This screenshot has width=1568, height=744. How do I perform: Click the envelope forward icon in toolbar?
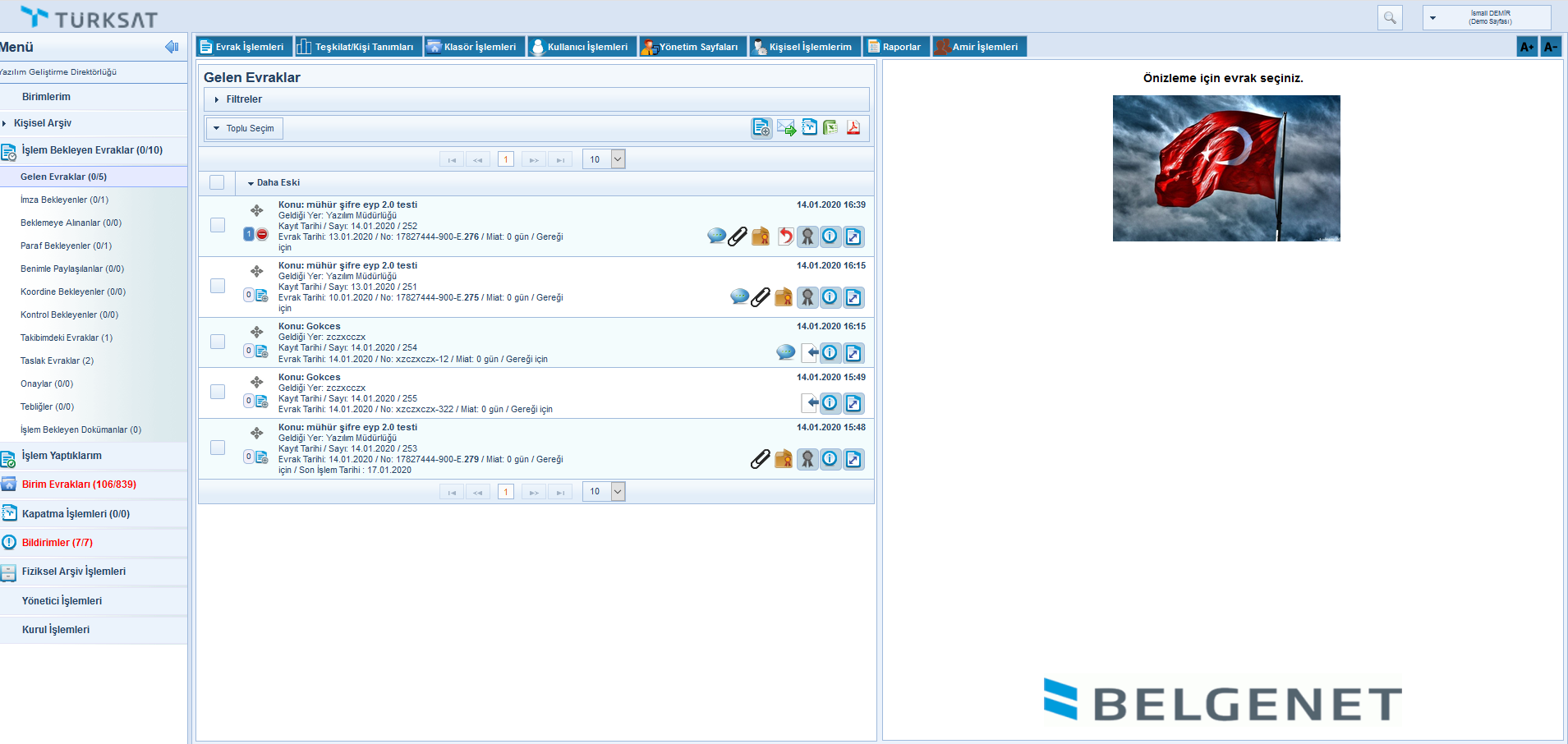(786, 128)
